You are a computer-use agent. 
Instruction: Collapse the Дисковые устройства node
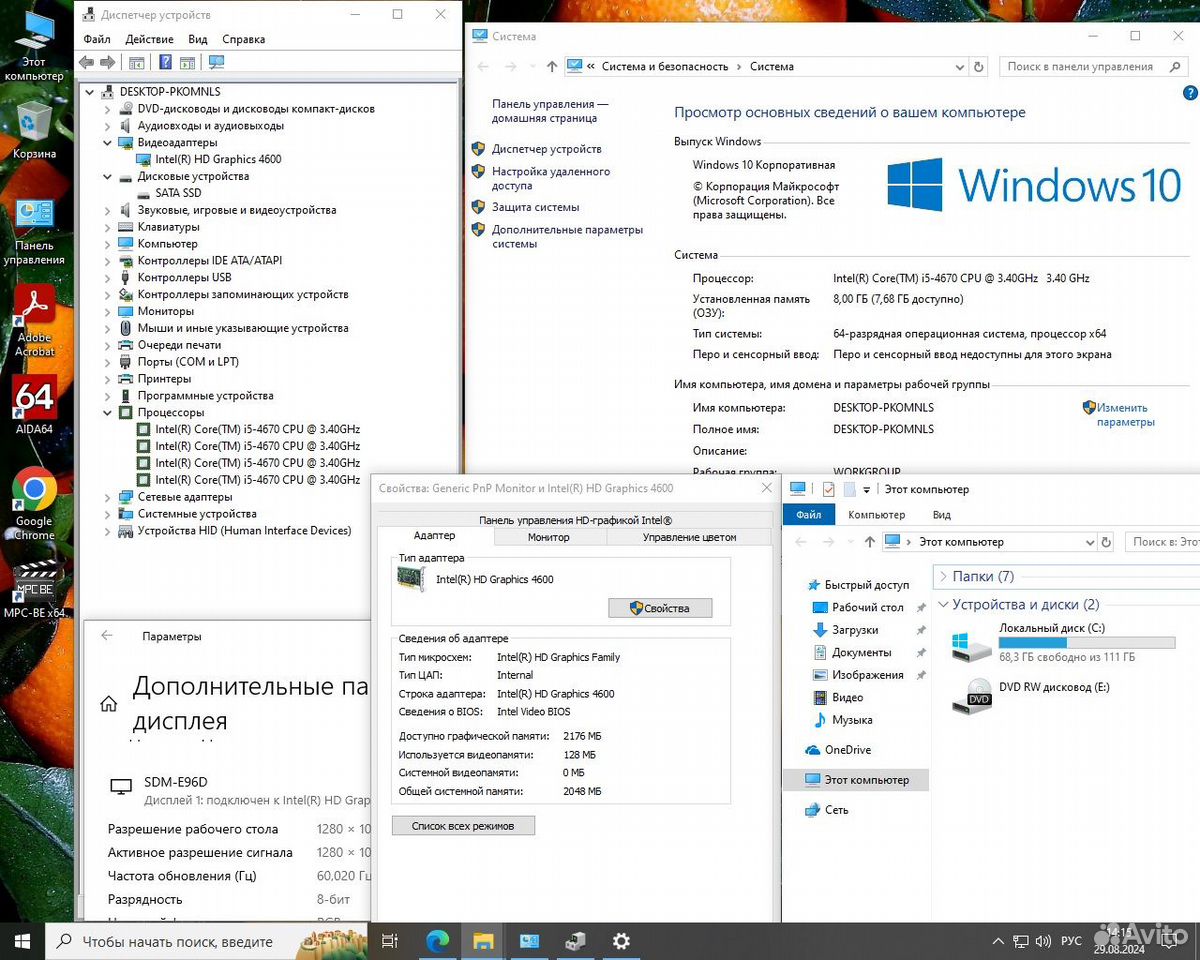coord(108,177)
